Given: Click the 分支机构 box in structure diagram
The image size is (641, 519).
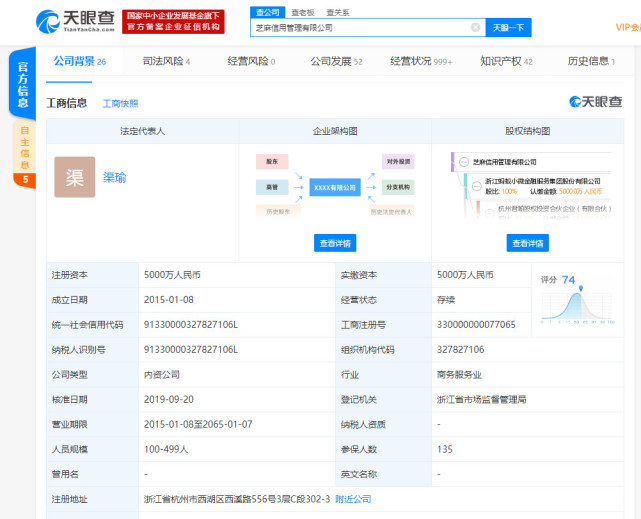Looking at the screenshot, I should 398,187.
